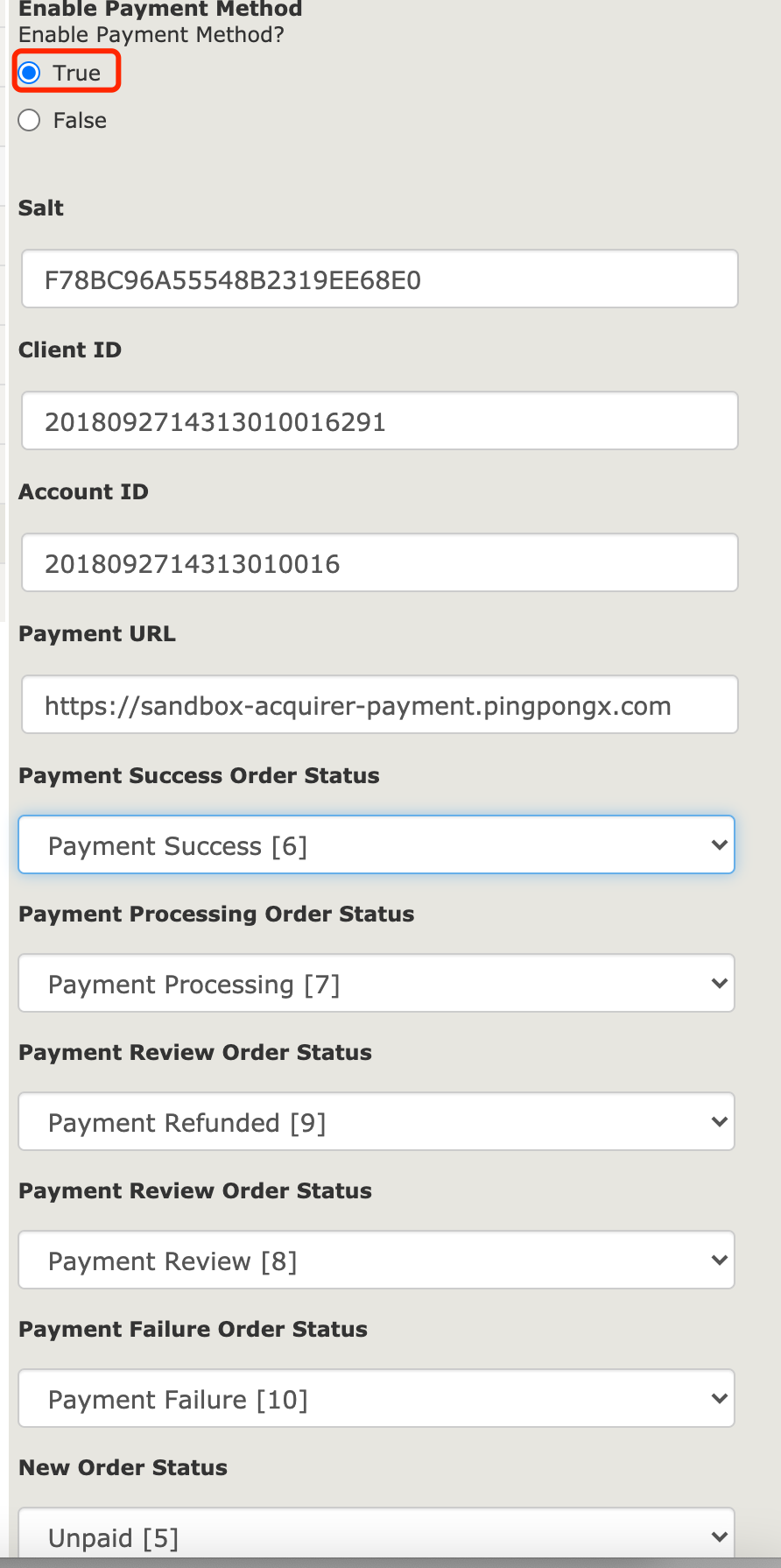Select the False radio button
781x1568 pixels.
coord(28,120)
